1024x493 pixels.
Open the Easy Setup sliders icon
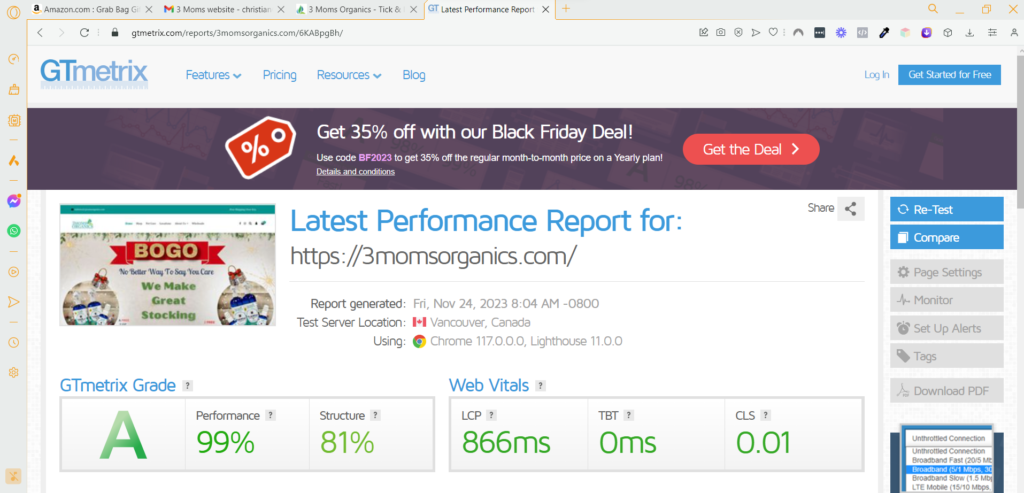coord(993,32)
